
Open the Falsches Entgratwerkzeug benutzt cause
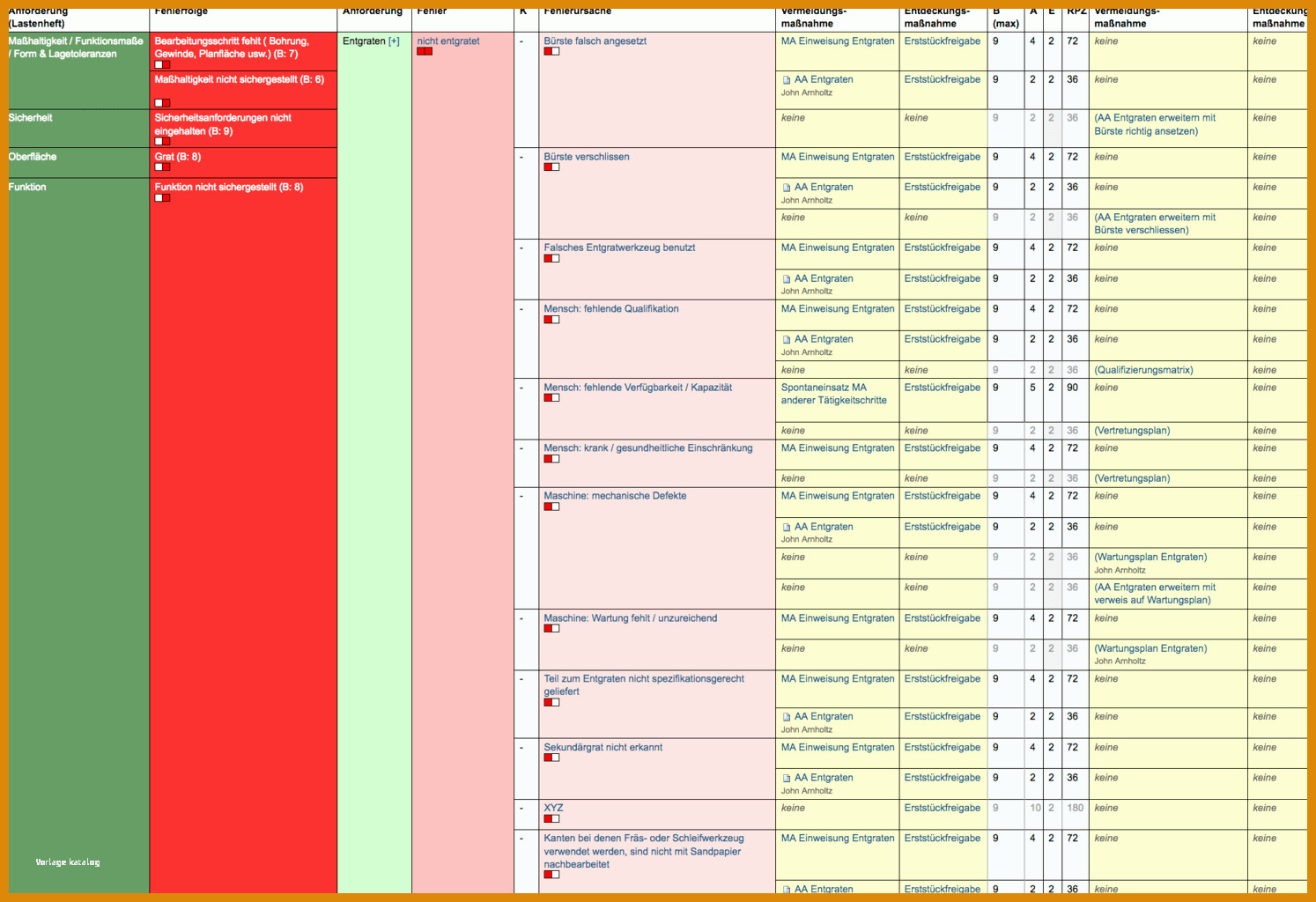point(619,248)
